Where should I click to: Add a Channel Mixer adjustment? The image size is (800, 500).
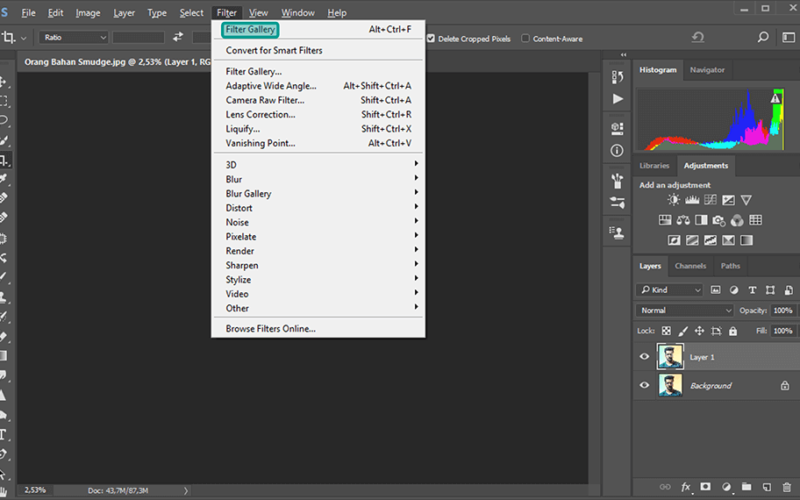tap(737, 220)
